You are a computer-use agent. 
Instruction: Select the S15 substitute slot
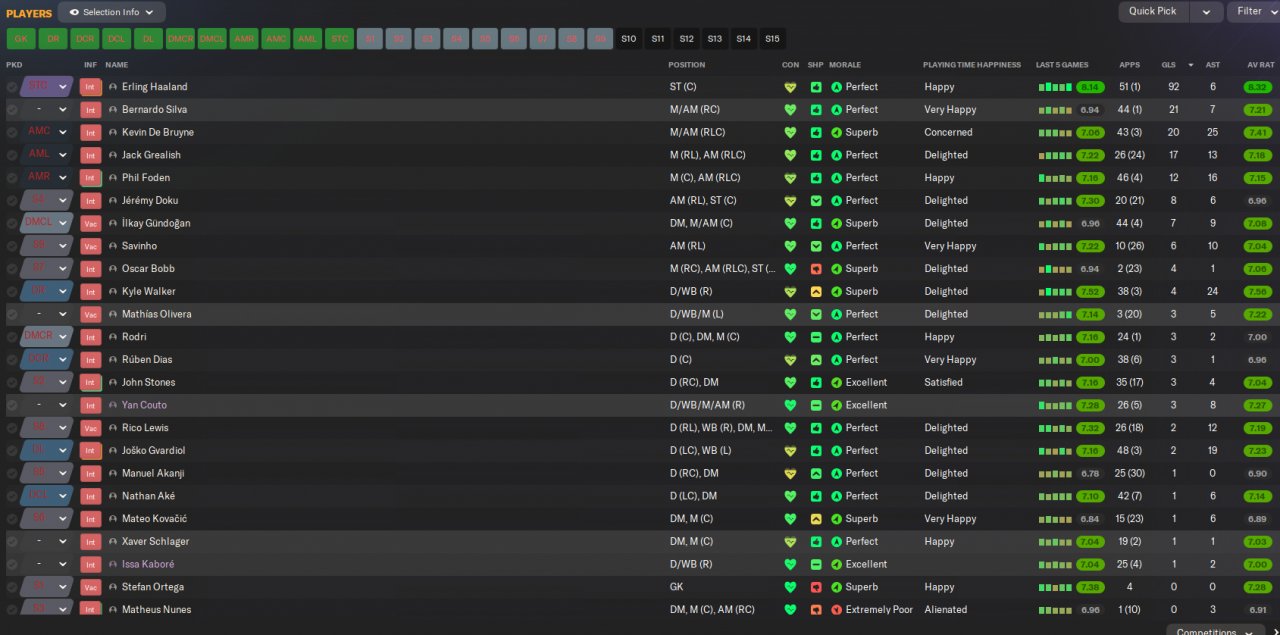pyautogui.click(x=772, y=39)
